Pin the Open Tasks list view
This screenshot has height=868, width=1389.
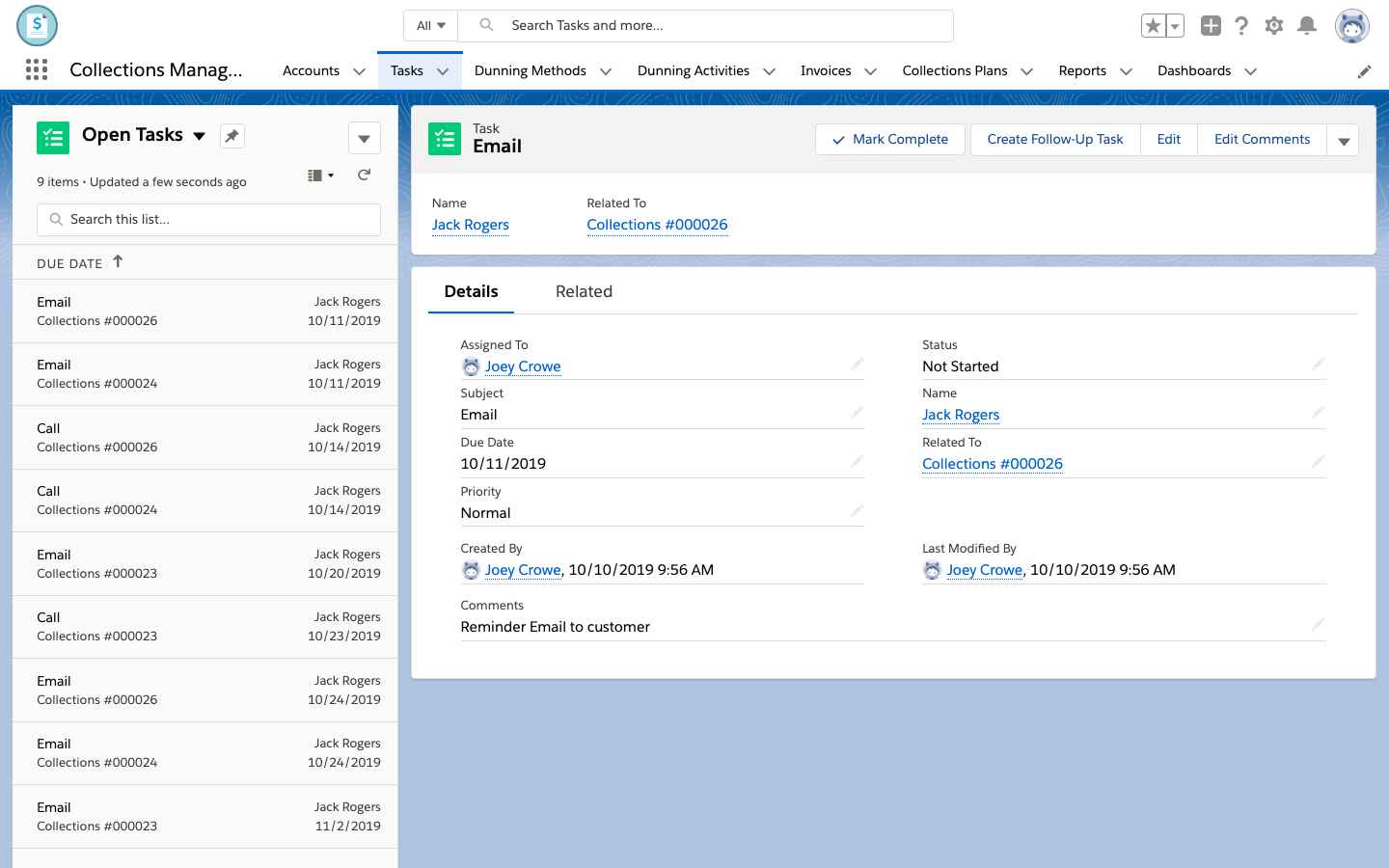point(231,136)
